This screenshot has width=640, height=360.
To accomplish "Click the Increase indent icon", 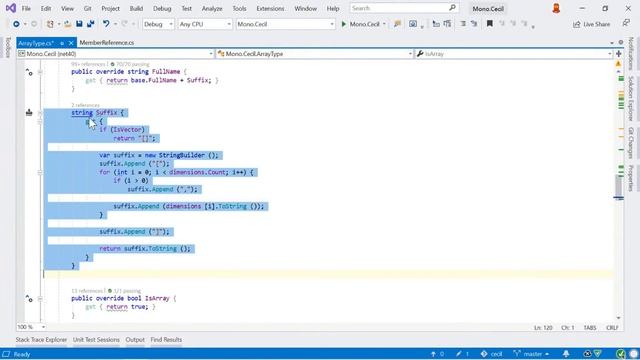I will (474, 24).
